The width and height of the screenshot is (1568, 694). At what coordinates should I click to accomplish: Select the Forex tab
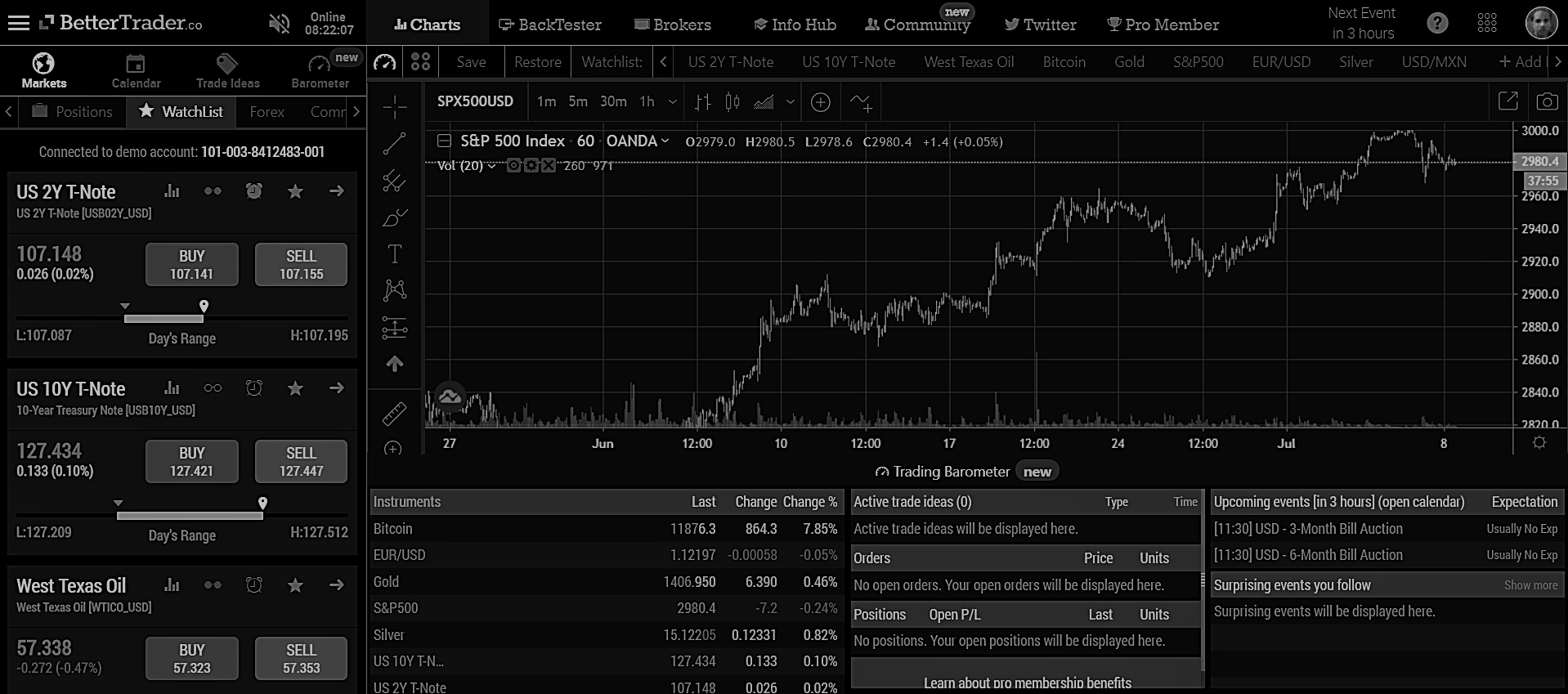[x=267, y=112]
